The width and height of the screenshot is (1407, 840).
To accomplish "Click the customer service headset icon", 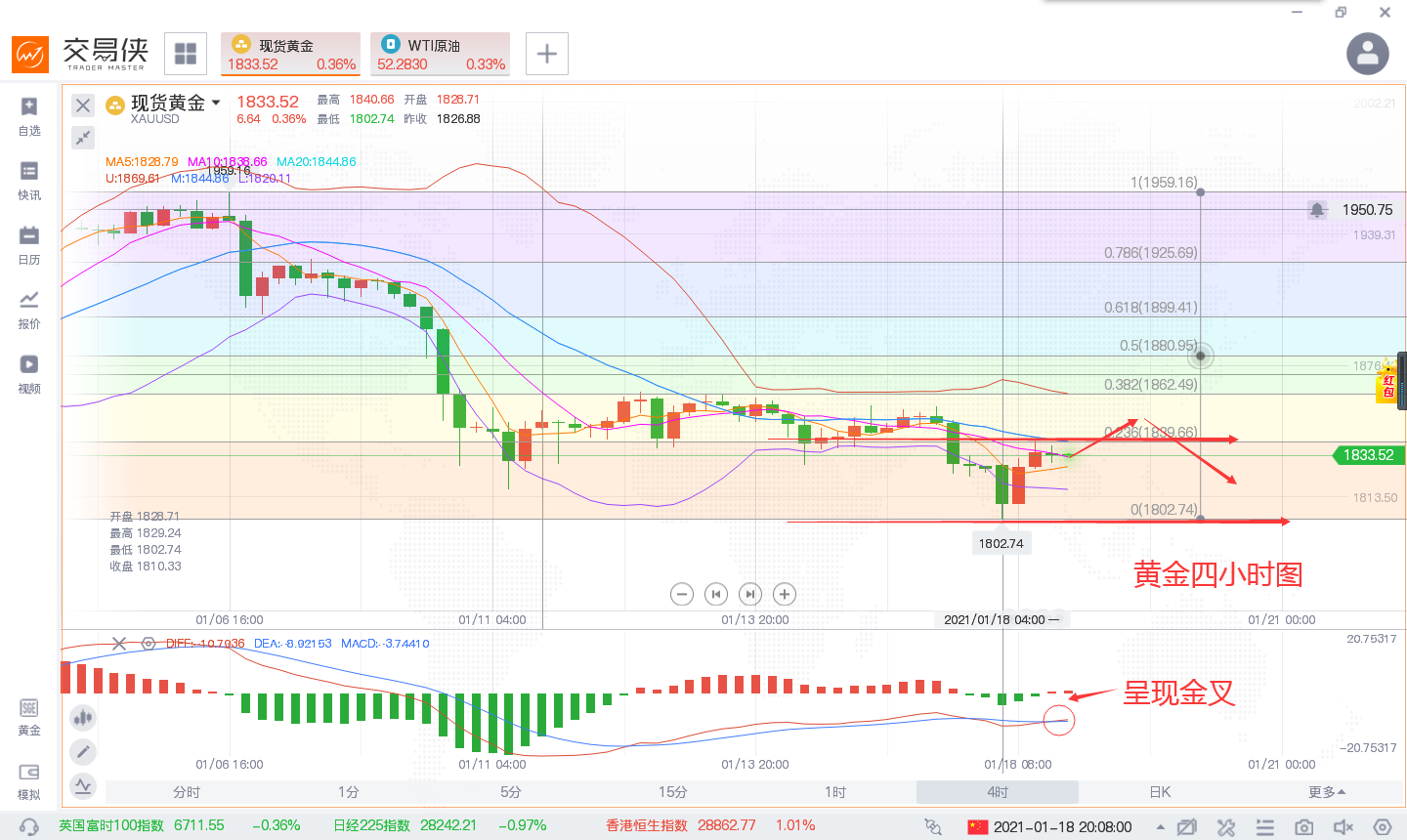I will (29, 826).
